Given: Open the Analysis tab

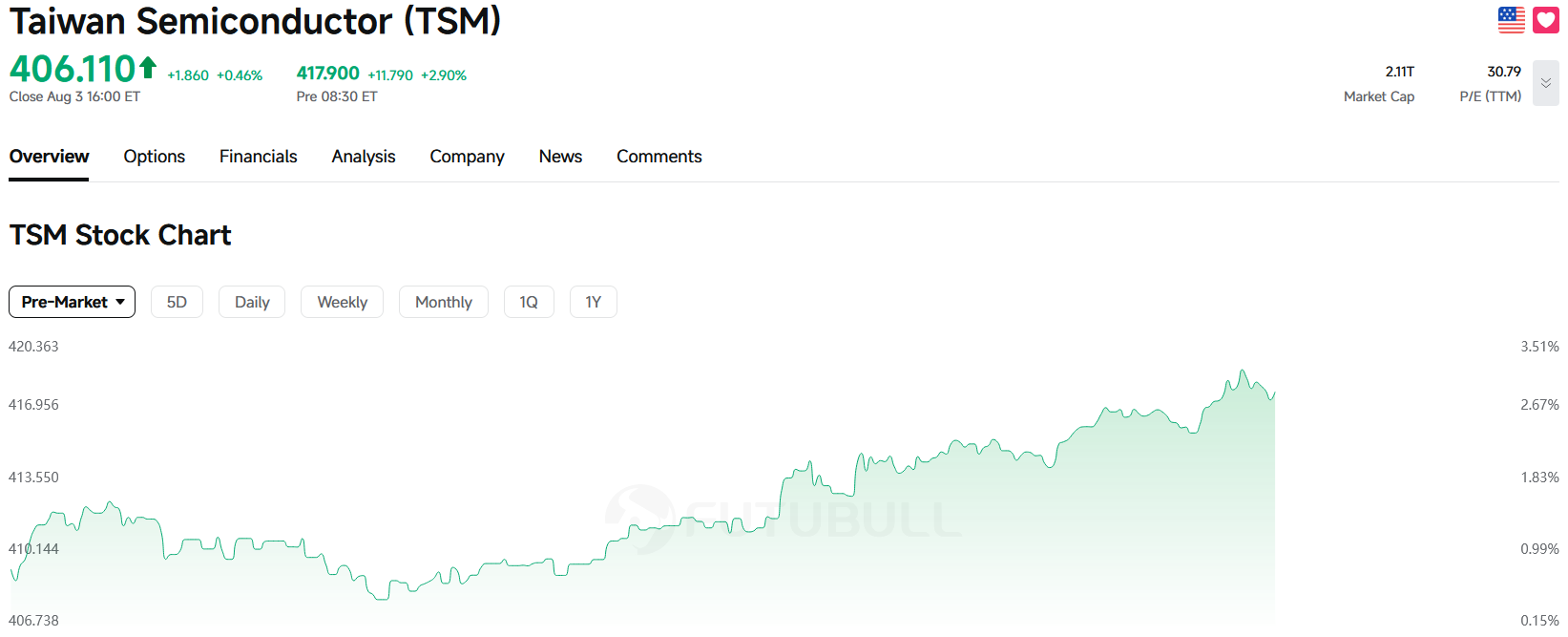Looking at the screenshot, I should tap(364, 157).
